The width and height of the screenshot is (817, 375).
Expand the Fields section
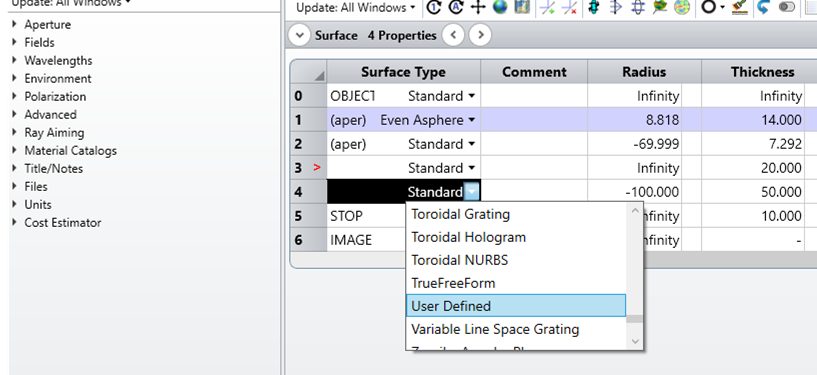click(14, 42)
